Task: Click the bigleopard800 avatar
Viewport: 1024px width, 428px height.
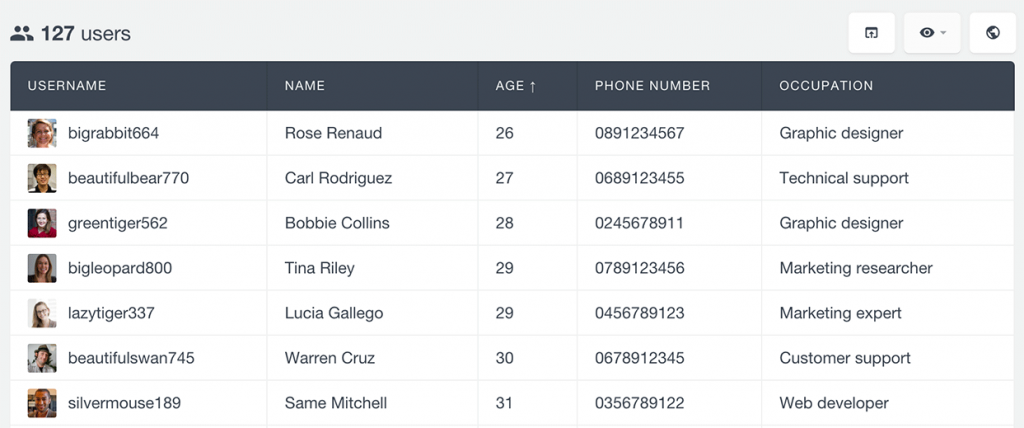Action: 42,268
